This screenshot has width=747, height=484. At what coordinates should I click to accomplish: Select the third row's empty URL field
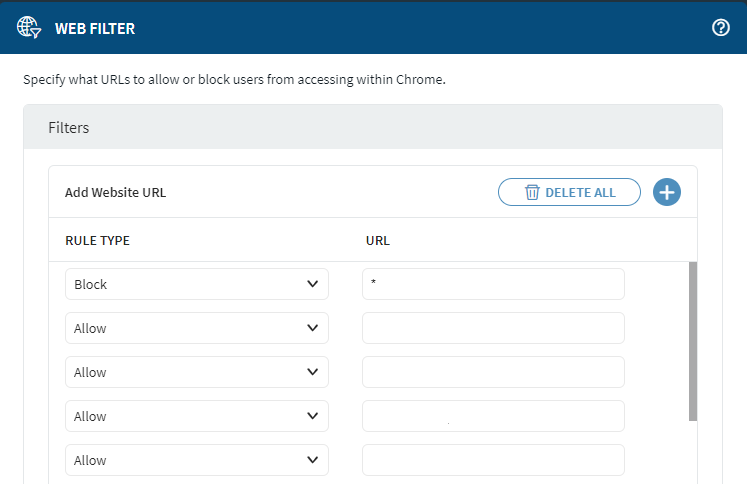(x=493, y=372)
